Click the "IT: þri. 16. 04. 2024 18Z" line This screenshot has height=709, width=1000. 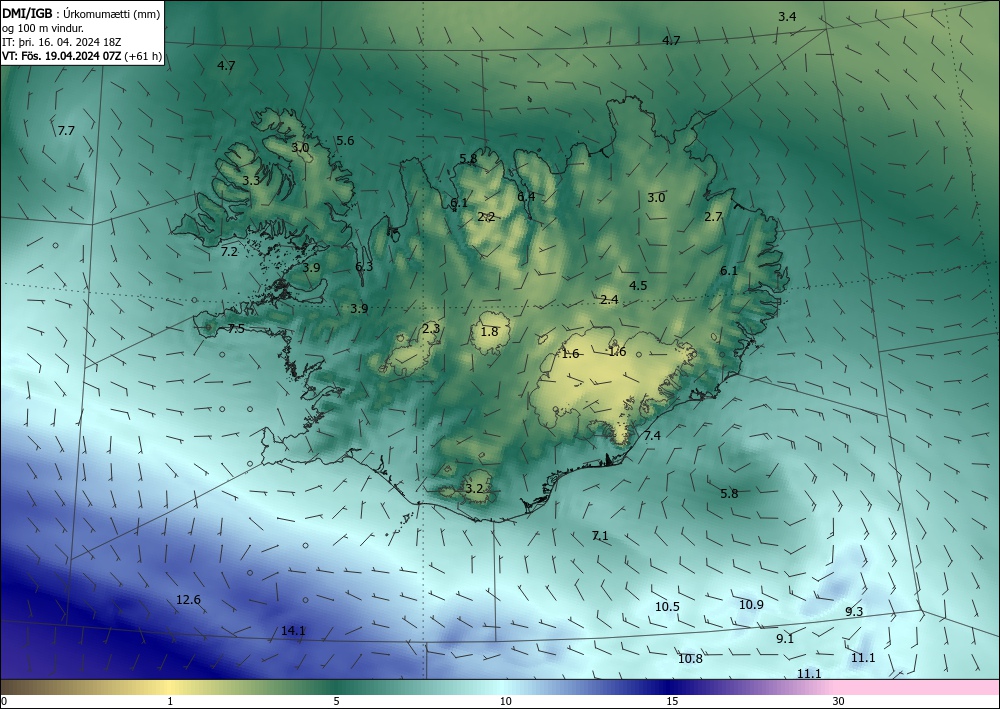[x=62, y=42]
